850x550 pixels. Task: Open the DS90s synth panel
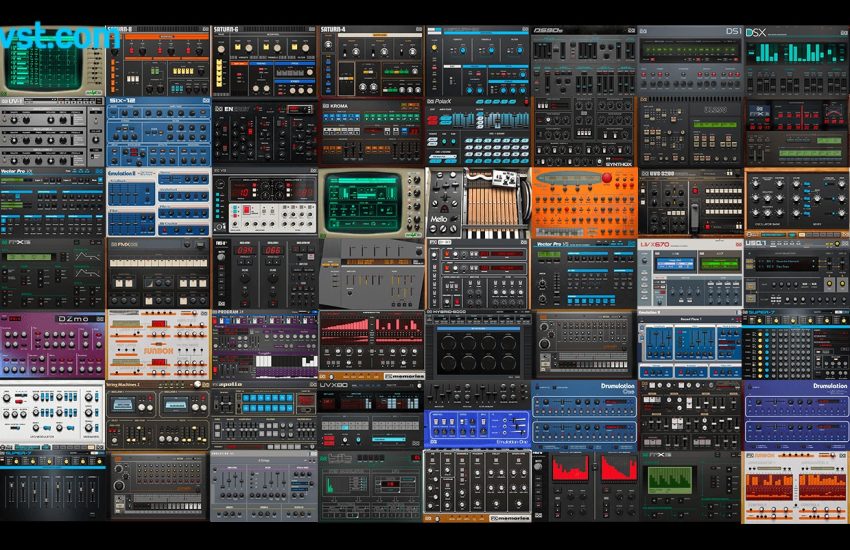(584, 61)
